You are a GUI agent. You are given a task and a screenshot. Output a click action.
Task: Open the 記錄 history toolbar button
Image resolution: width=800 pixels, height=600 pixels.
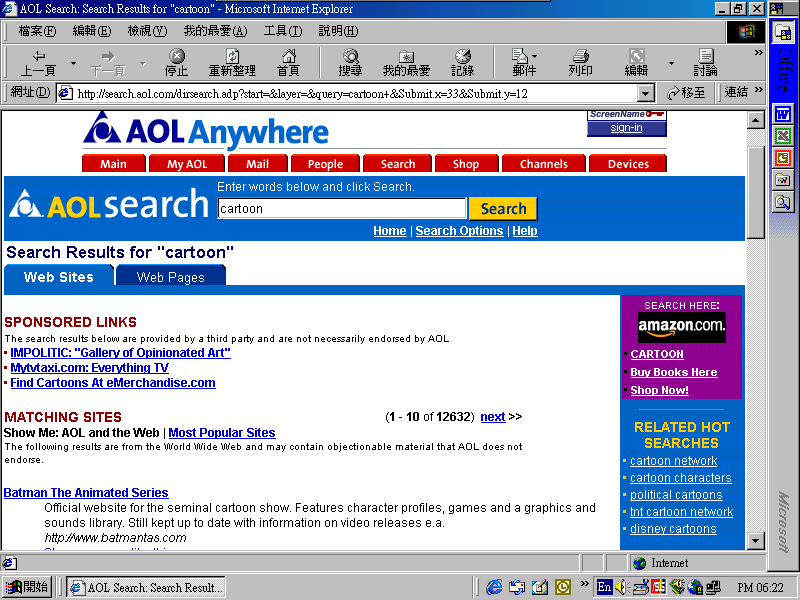[x=463, y=63]
